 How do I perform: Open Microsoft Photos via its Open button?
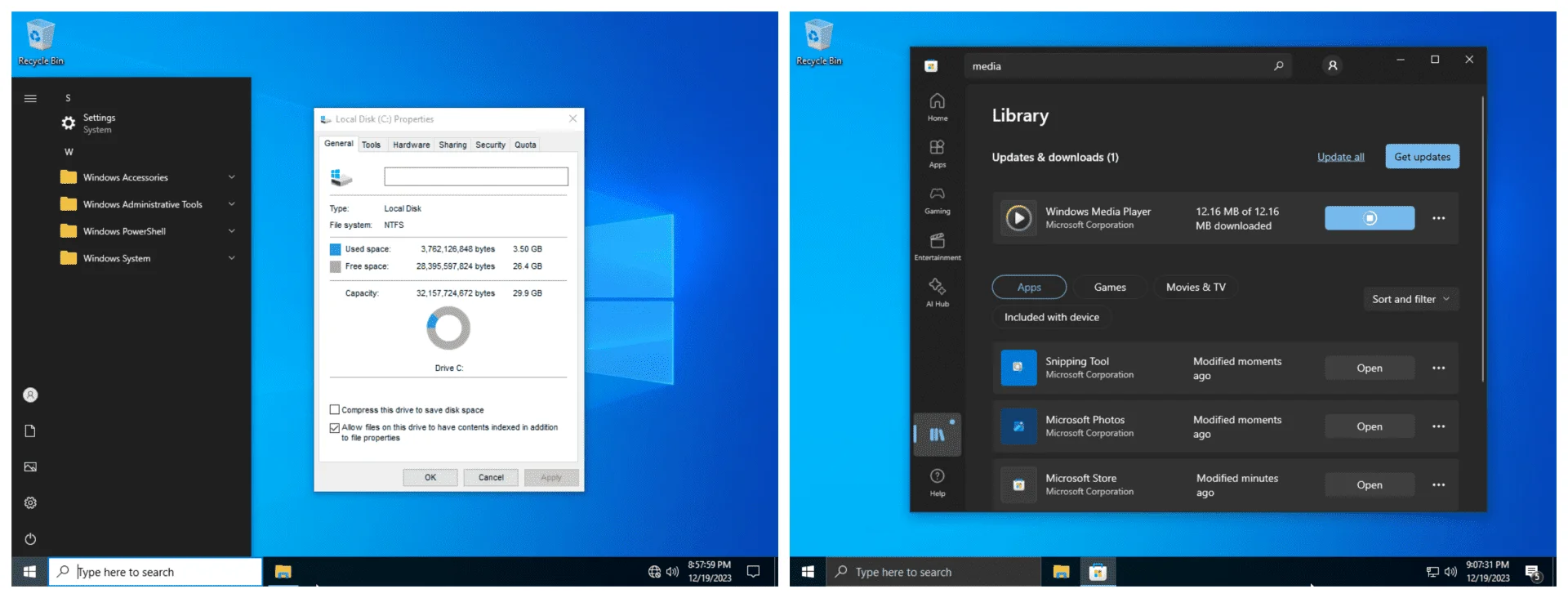click(1370, 426)
